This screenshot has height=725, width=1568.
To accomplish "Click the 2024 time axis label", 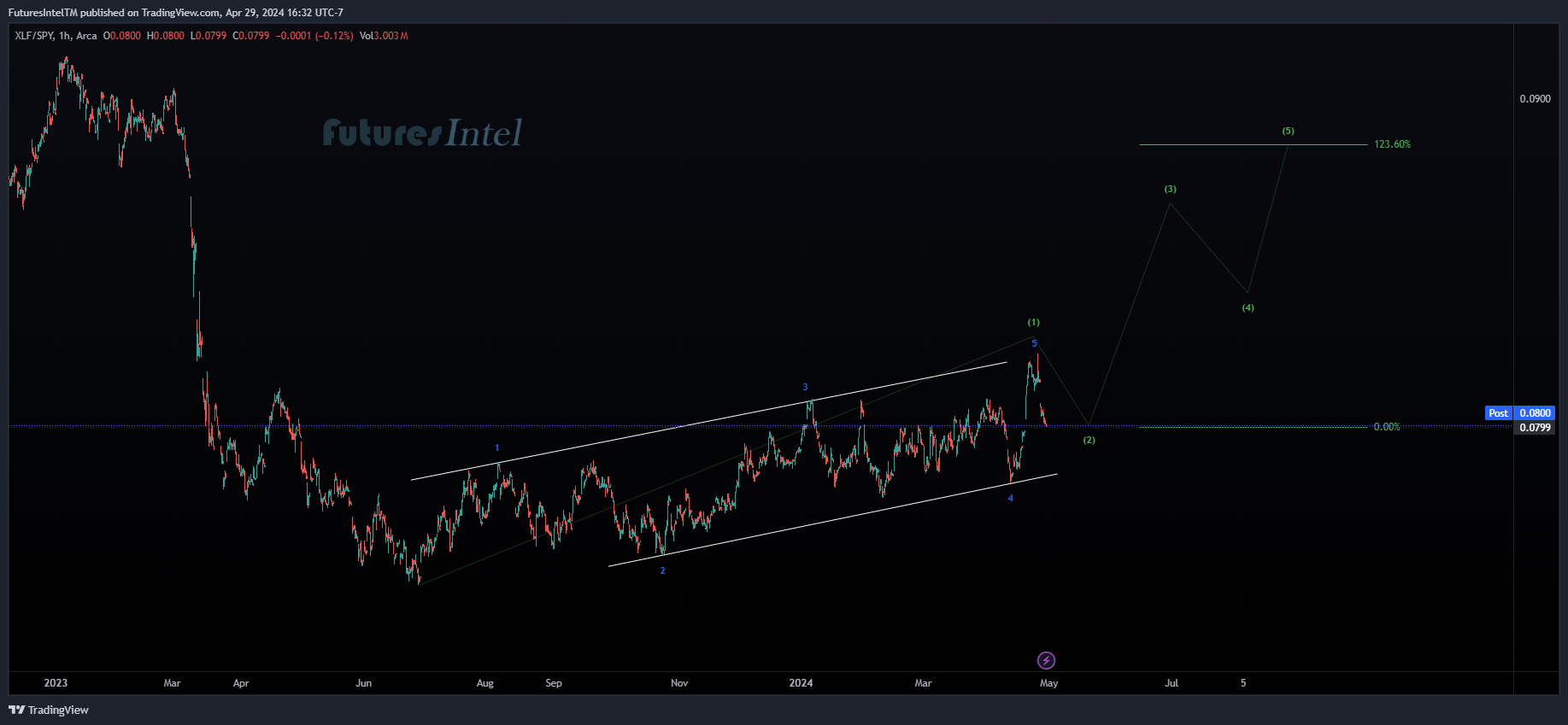I will point(801,683).
